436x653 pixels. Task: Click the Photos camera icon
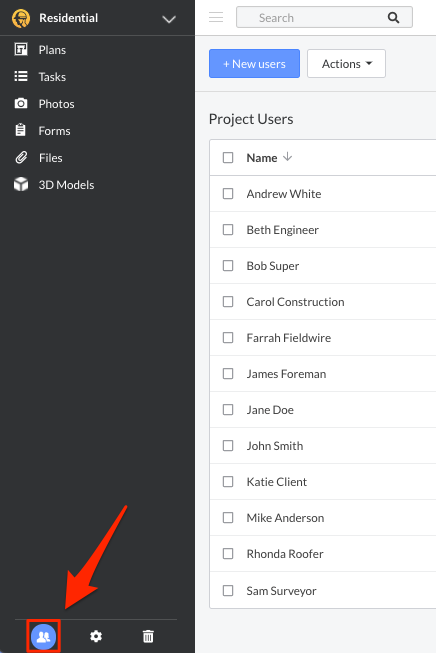click(x=21, y=103)
